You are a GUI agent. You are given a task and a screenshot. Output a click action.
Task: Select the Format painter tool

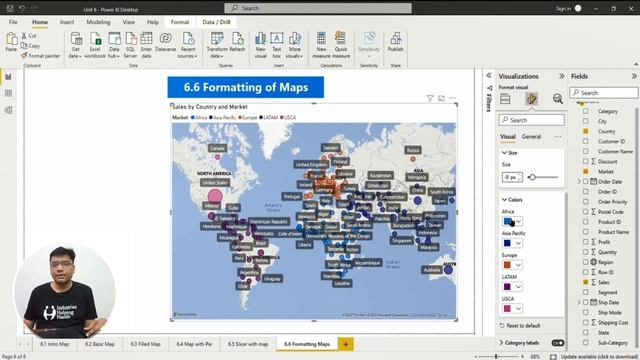pos(40,56)
